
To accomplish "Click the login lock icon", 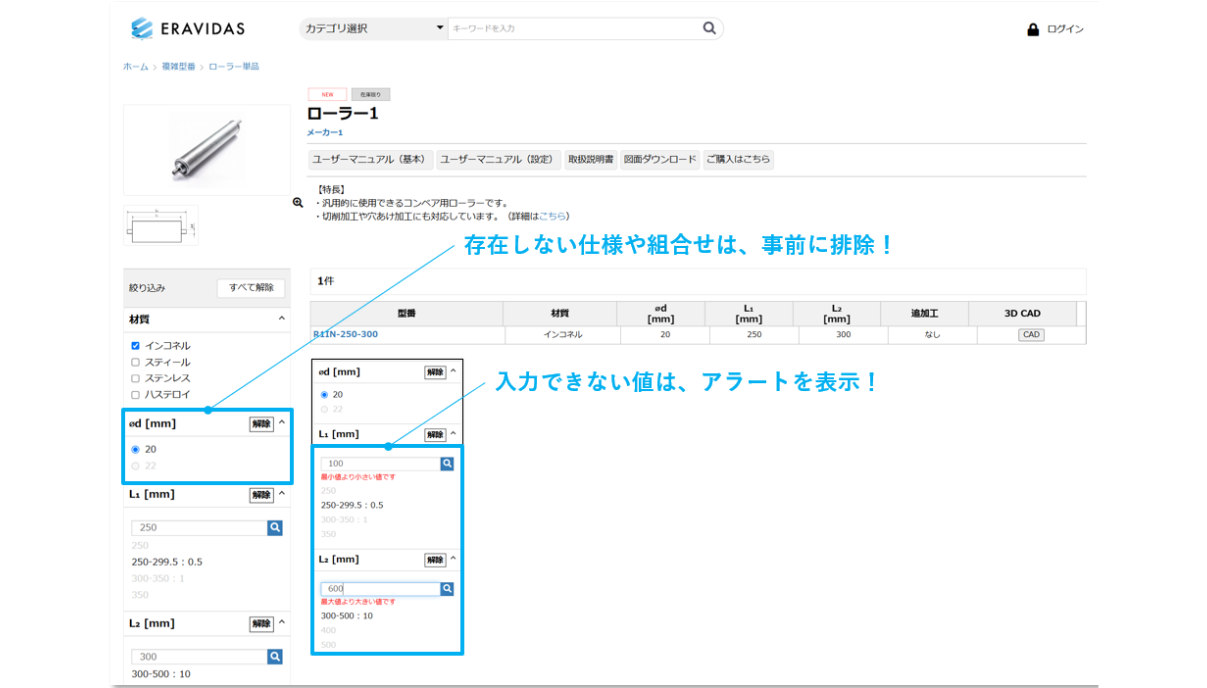I will (1033, 30).
